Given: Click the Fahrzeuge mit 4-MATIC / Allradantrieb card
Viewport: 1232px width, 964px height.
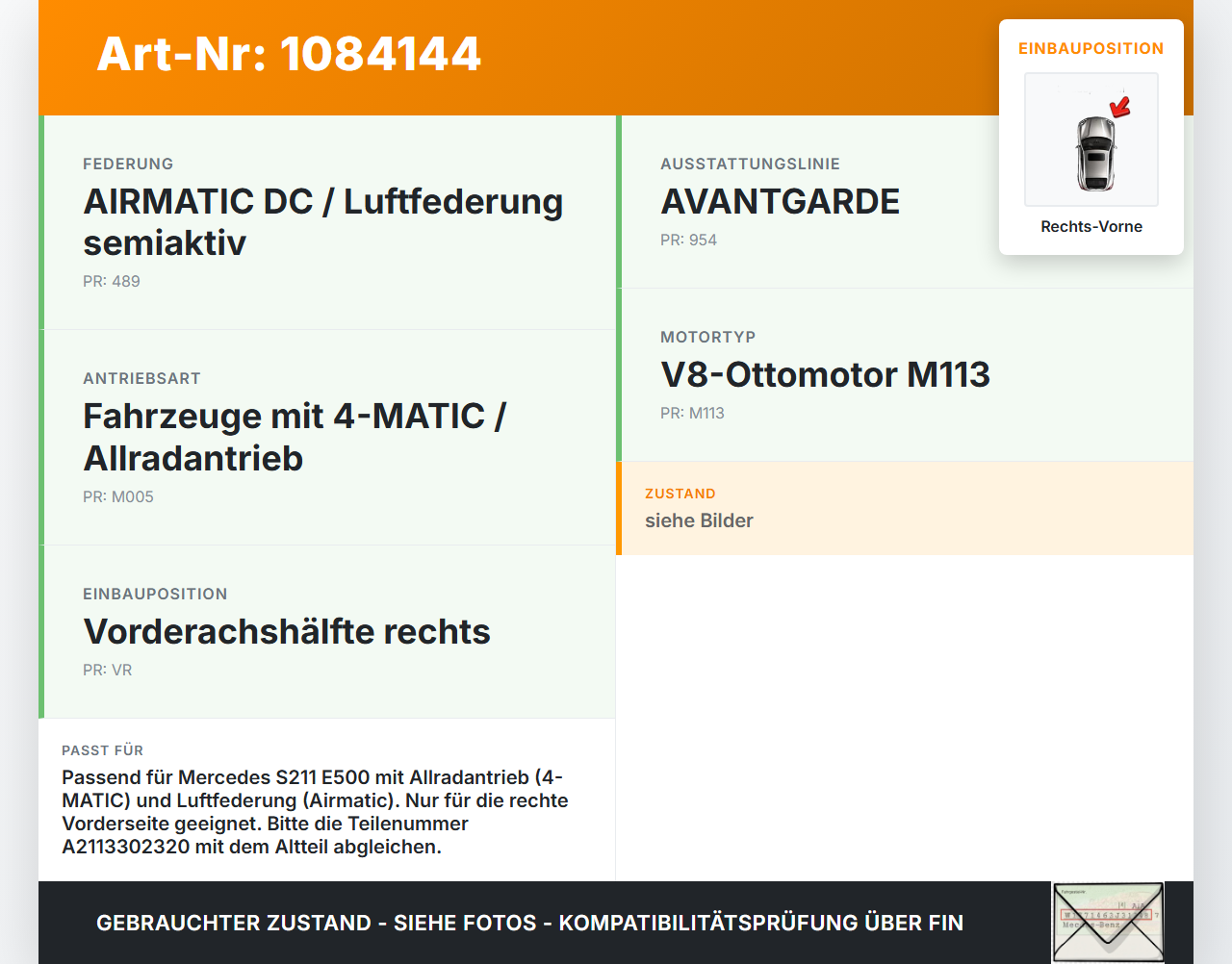Looking at the screenshot, I should pos(327,438).
